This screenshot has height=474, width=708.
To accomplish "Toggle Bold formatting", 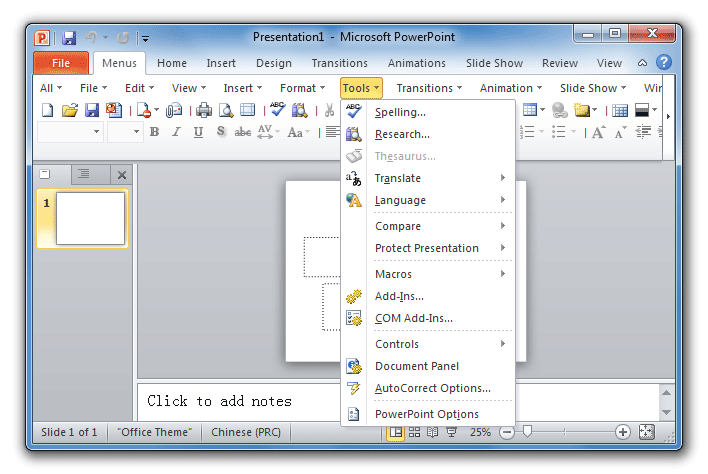I will tap(154, 132).
